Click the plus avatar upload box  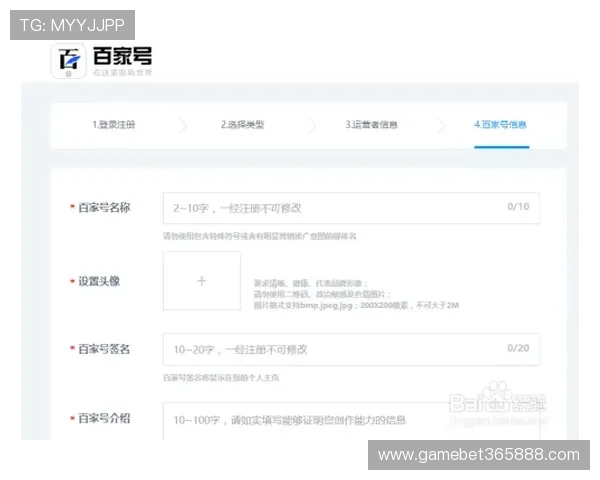pyautogui.click(x=202, y=281)
